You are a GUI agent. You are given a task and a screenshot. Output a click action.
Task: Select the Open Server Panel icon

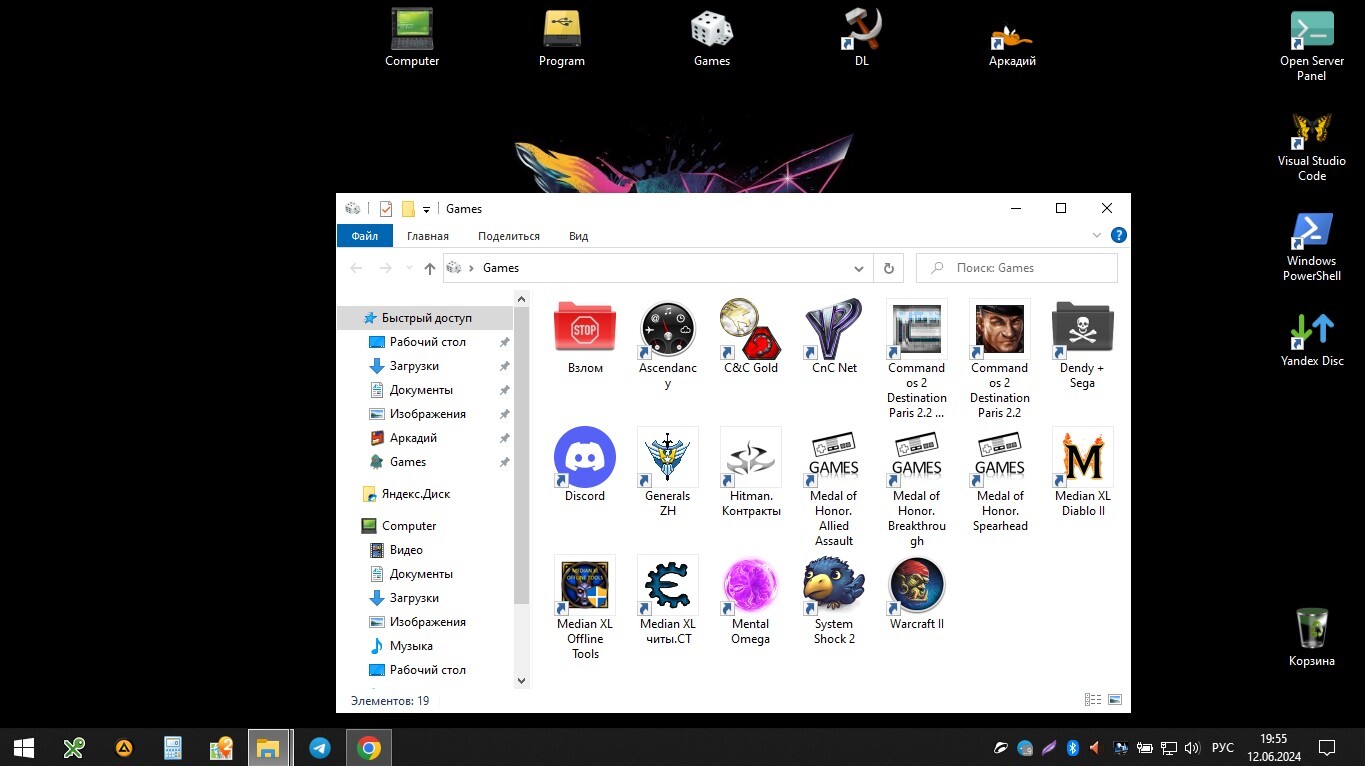1312,46
